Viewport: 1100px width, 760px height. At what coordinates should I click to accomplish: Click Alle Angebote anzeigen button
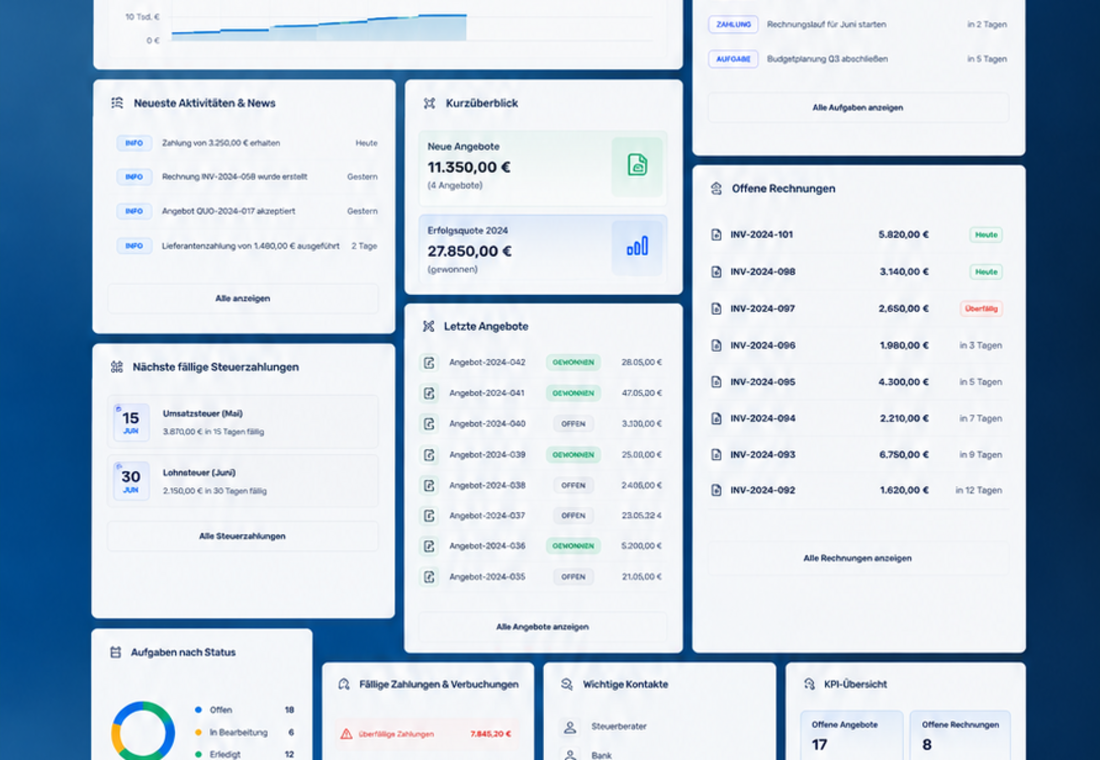click(542, 627)
